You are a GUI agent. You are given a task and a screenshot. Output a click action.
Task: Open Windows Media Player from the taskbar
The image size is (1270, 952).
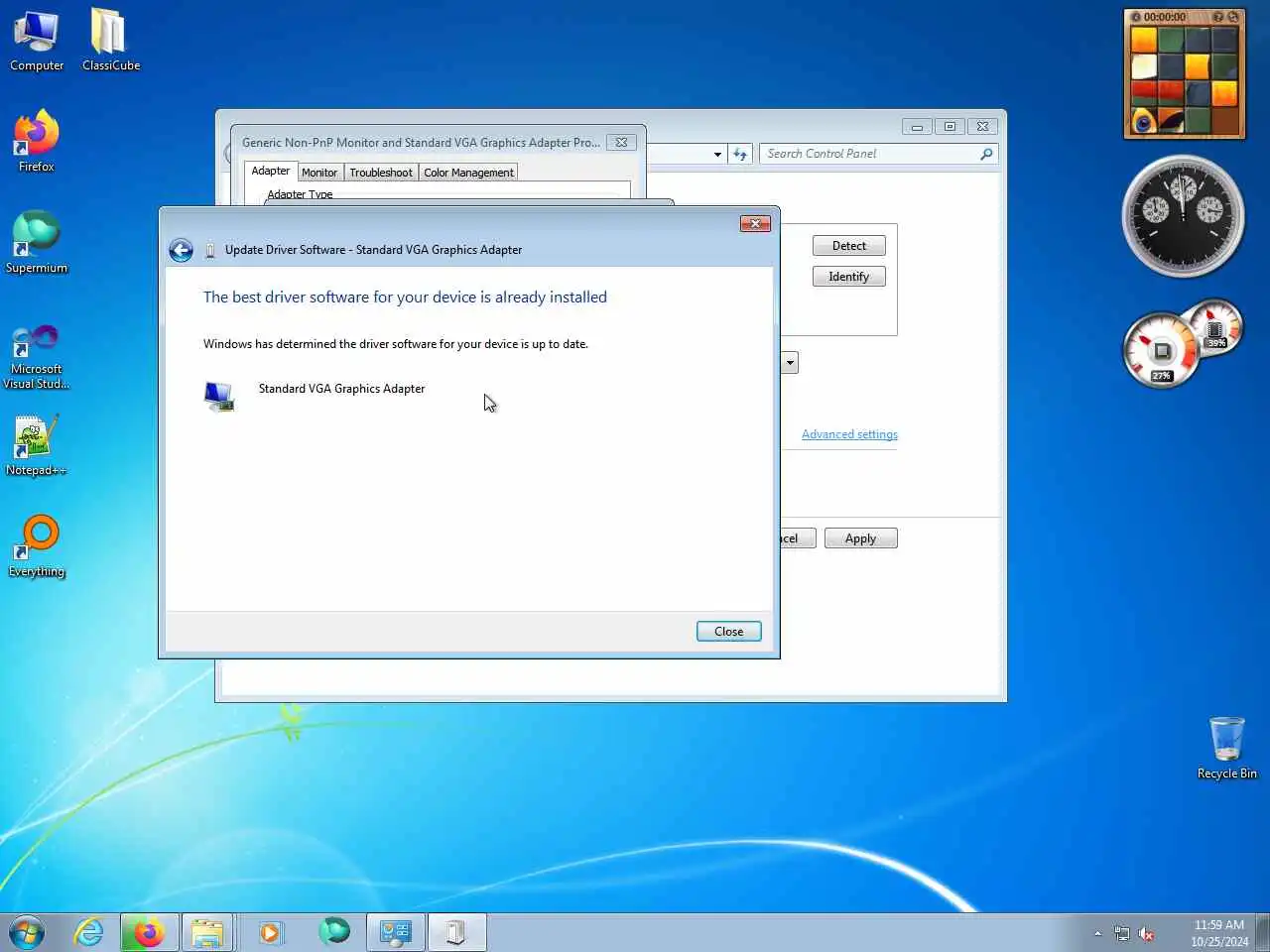click(270, 932)
